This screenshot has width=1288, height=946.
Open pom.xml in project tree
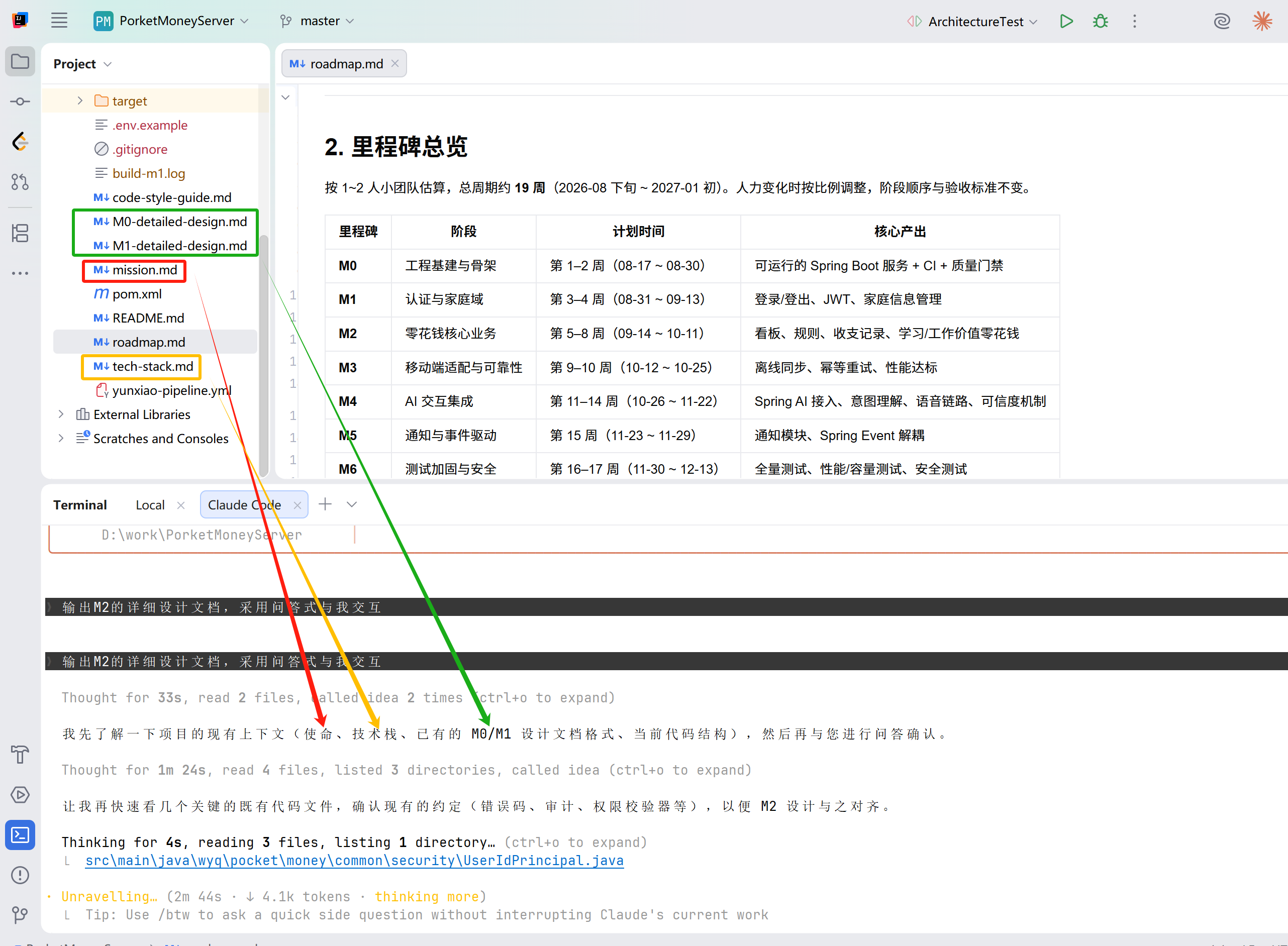coord(138,294)
